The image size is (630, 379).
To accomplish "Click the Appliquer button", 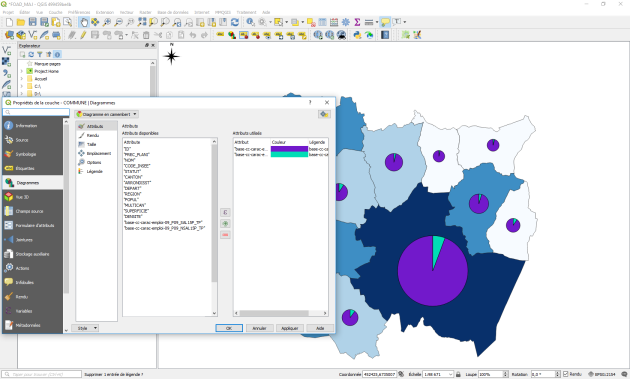I will (x=290, y=328).
